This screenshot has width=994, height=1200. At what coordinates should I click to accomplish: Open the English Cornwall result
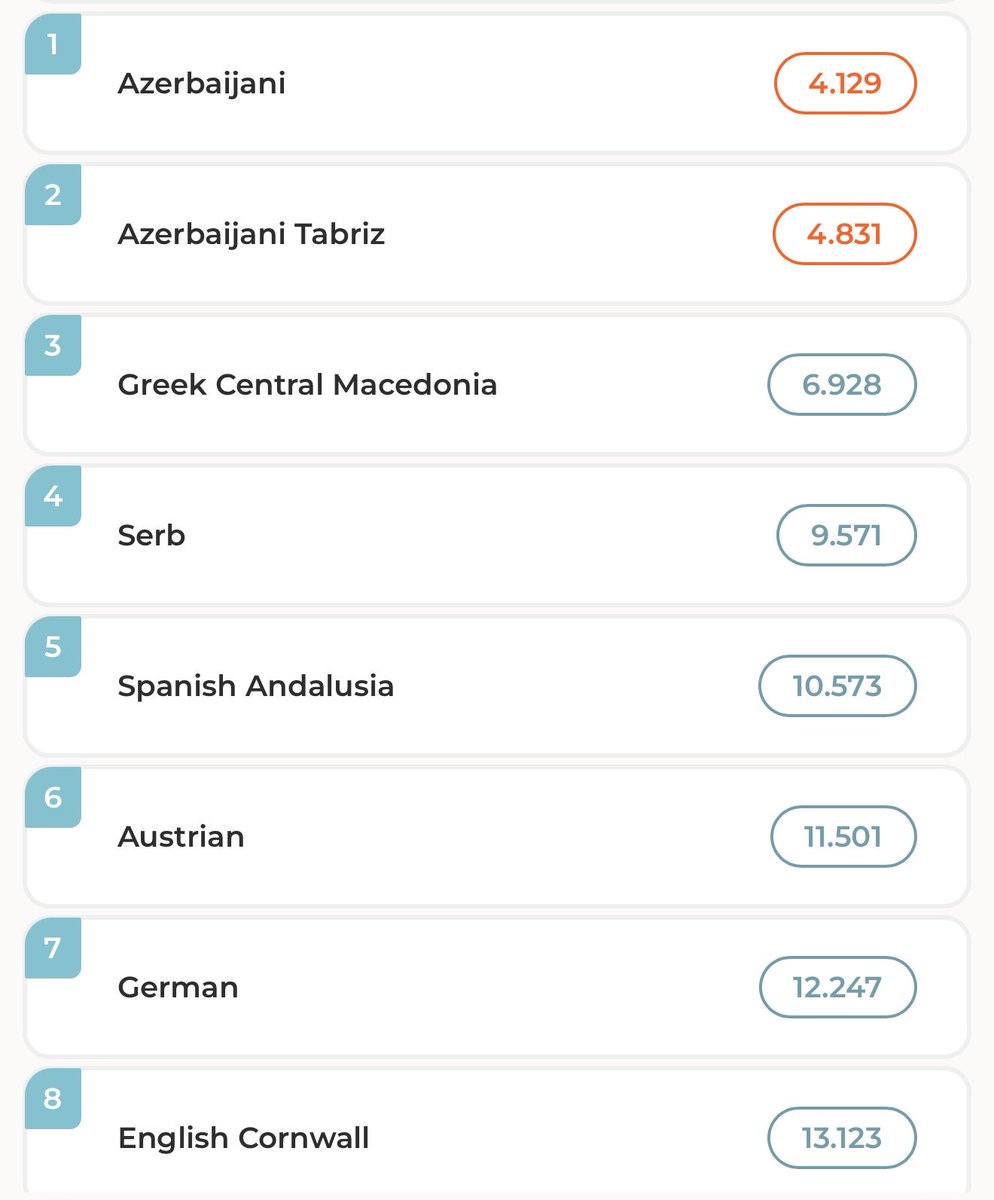point(497,1132)
